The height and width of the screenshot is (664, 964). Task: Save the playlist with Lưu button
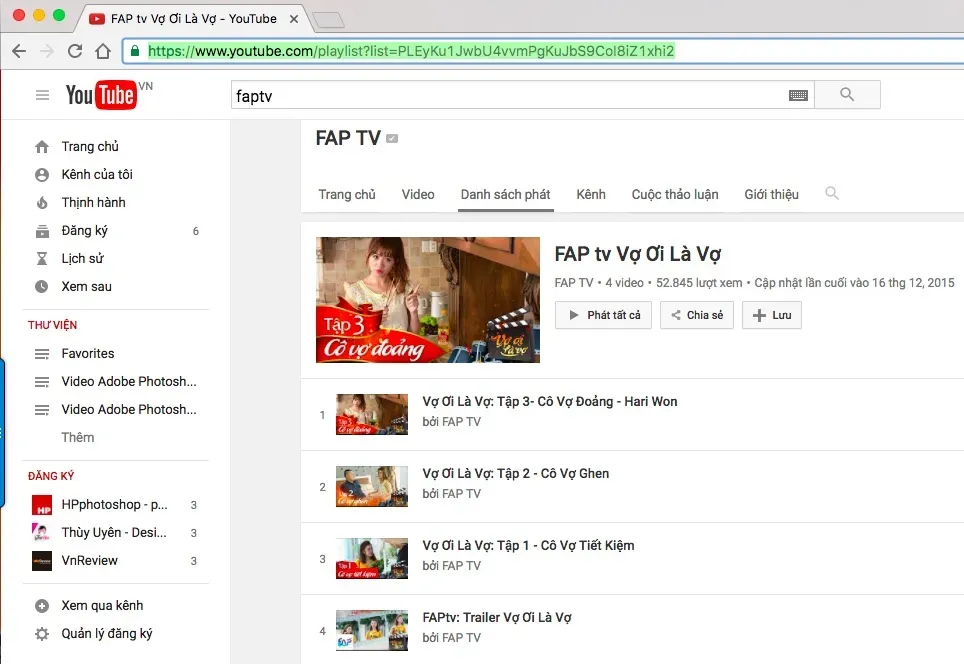[x=771, y=315]
